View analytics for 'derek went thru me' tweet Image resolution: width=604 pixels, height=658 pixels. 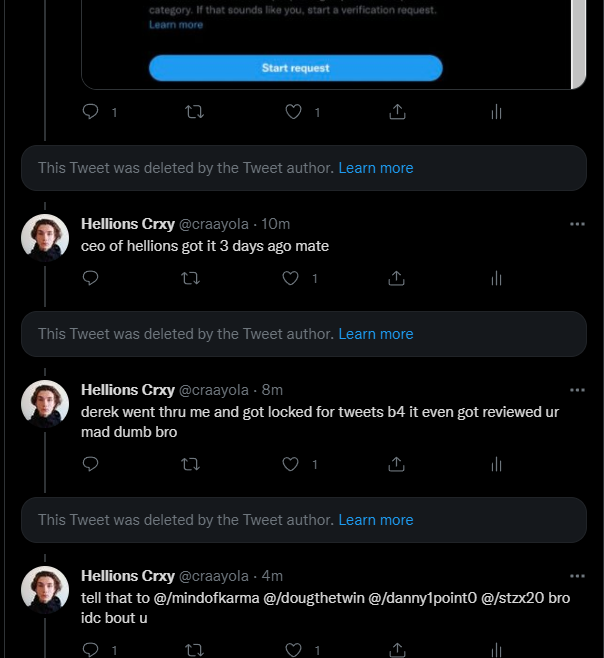(x=496, y=464)
